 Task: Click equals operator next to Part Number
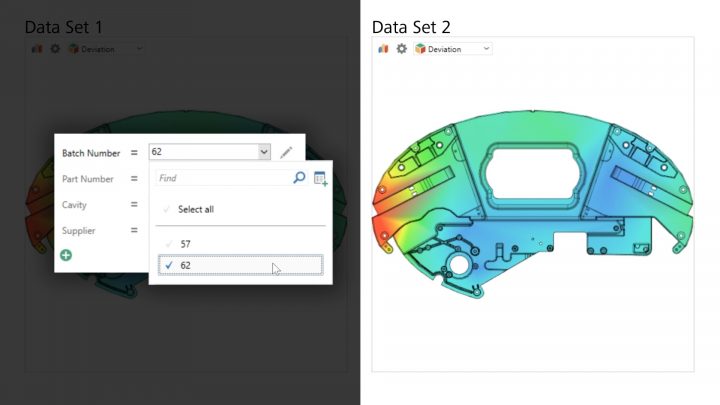[133, 179]
